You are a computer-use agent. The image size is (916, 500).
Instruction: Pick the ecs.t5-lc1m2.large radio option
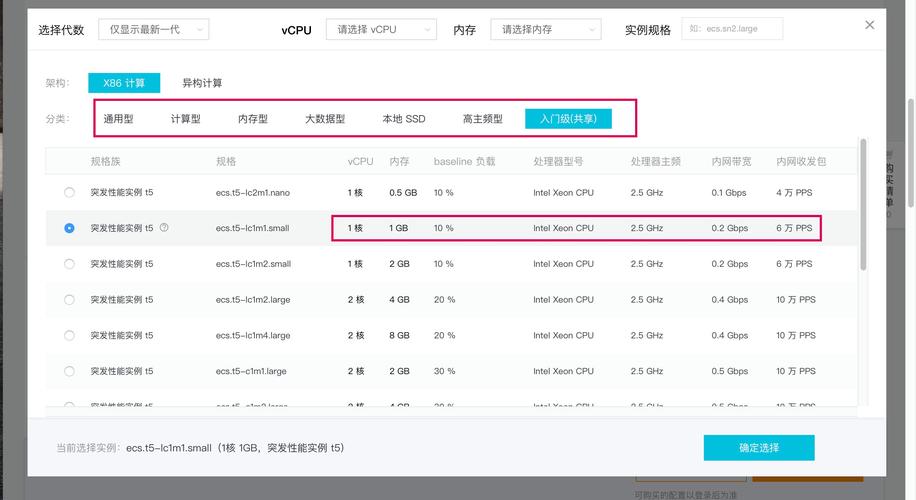[x=69, y=300]
